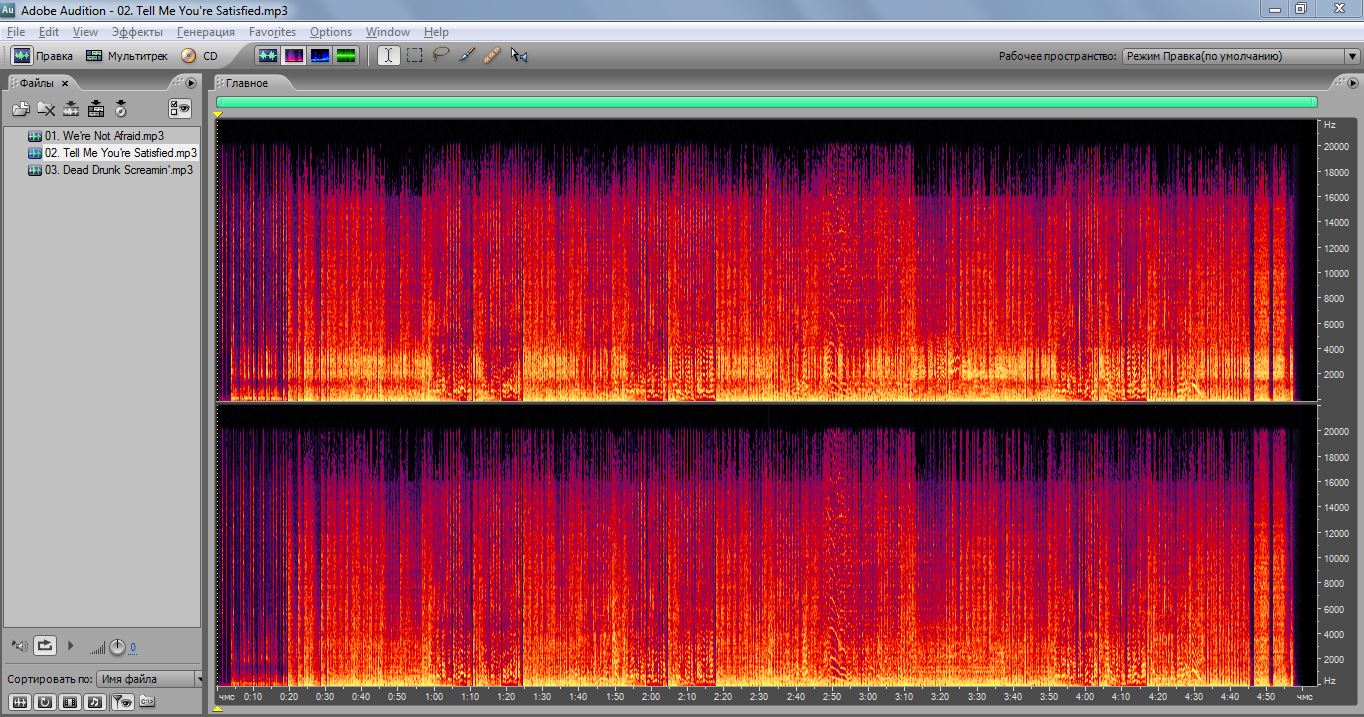Select the Time Selection cursor tool
The width and height of the screenshot is (1364, 717).
click(x=389, y=56)
